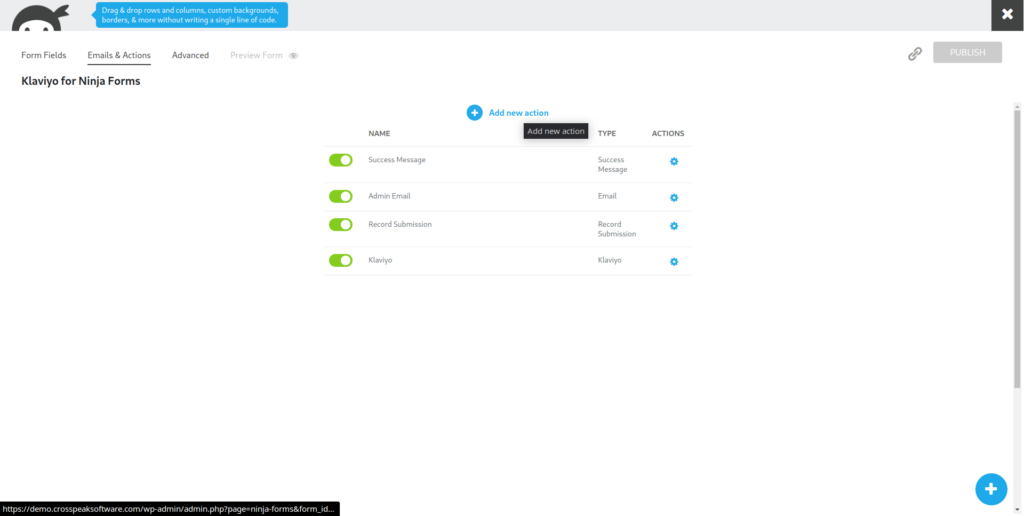Screen dimensions: 1024x516
Task: Click the PUBLISH button
Action: pos(967,53)
